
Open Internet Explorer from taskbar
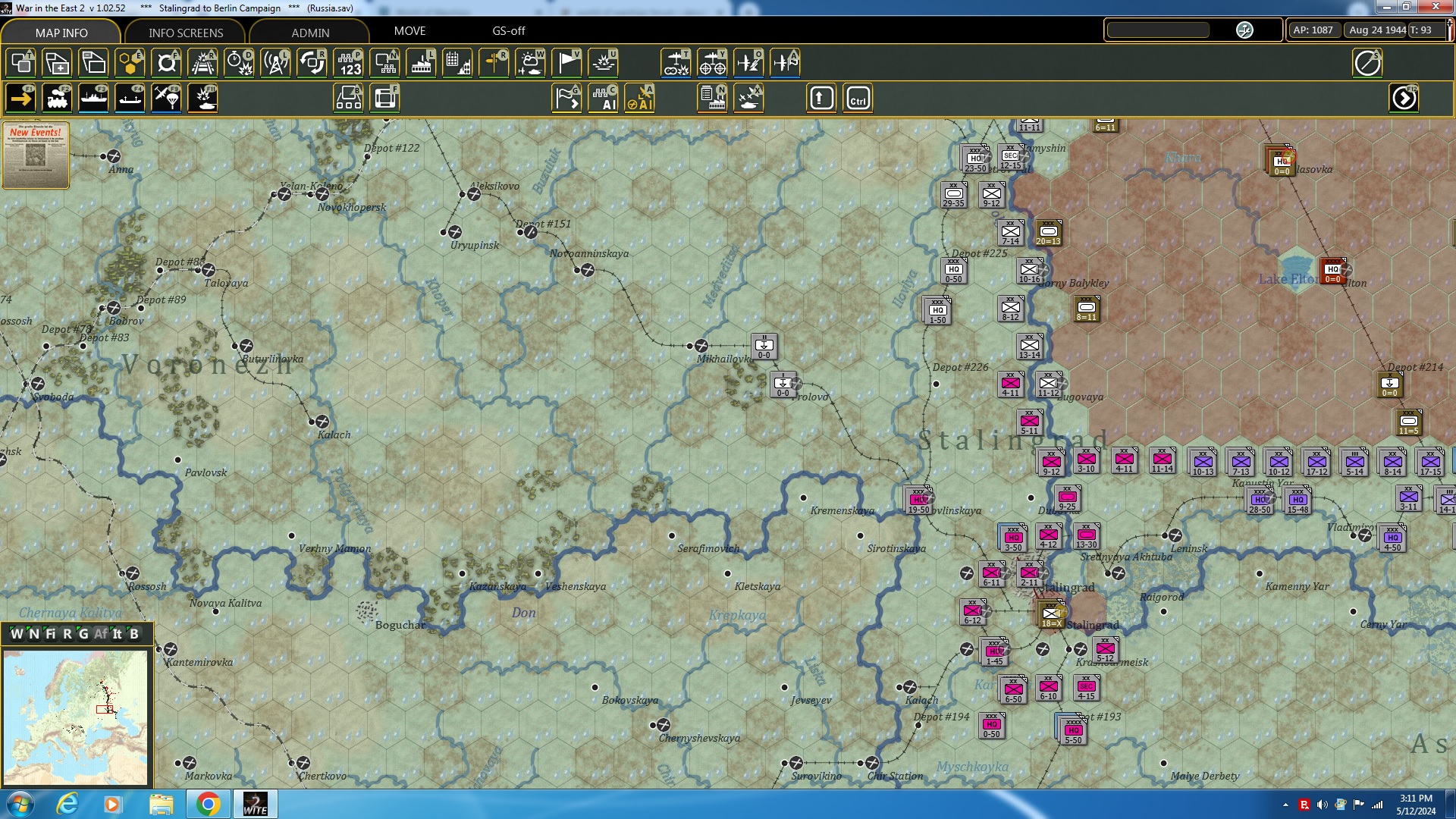pos(67,804)
